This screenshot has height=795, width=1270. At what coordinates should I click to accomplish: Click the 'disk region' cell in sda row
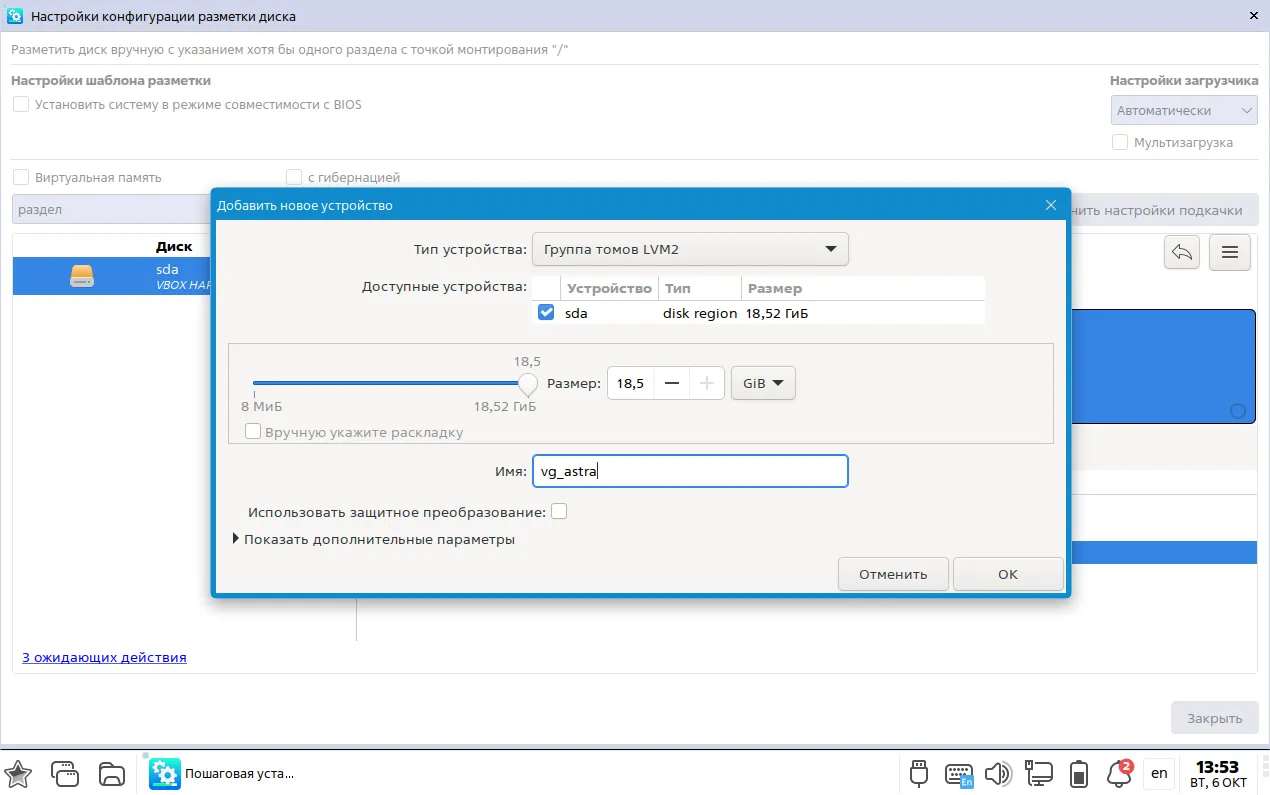[x=699, y=313]
